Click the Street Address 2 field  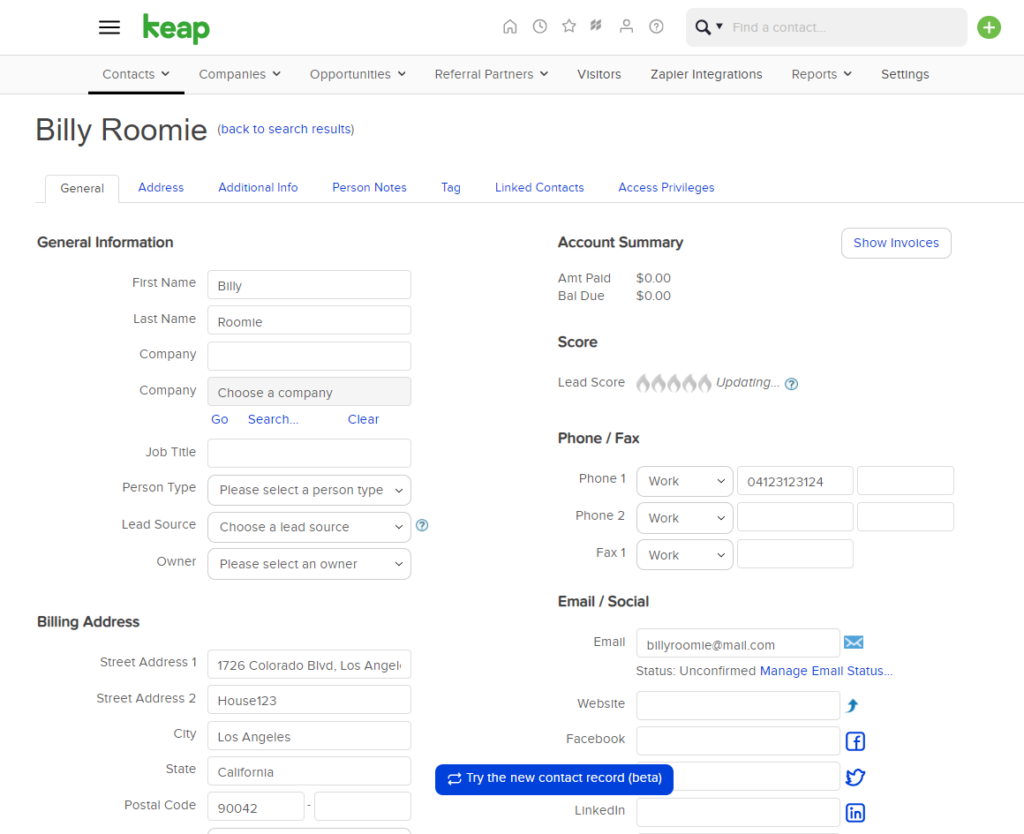309,700
